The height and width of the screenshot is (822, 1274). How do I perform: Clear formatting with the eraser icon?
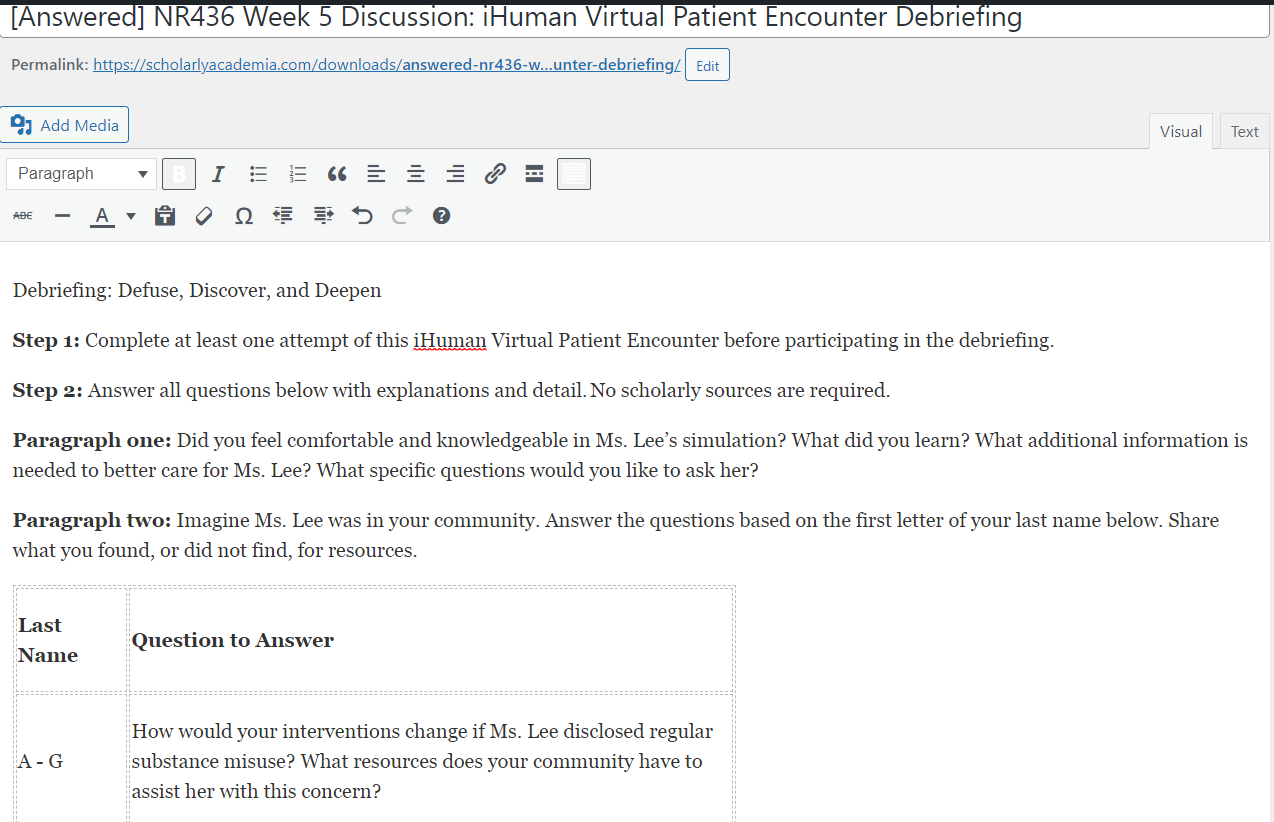(204, 216)
